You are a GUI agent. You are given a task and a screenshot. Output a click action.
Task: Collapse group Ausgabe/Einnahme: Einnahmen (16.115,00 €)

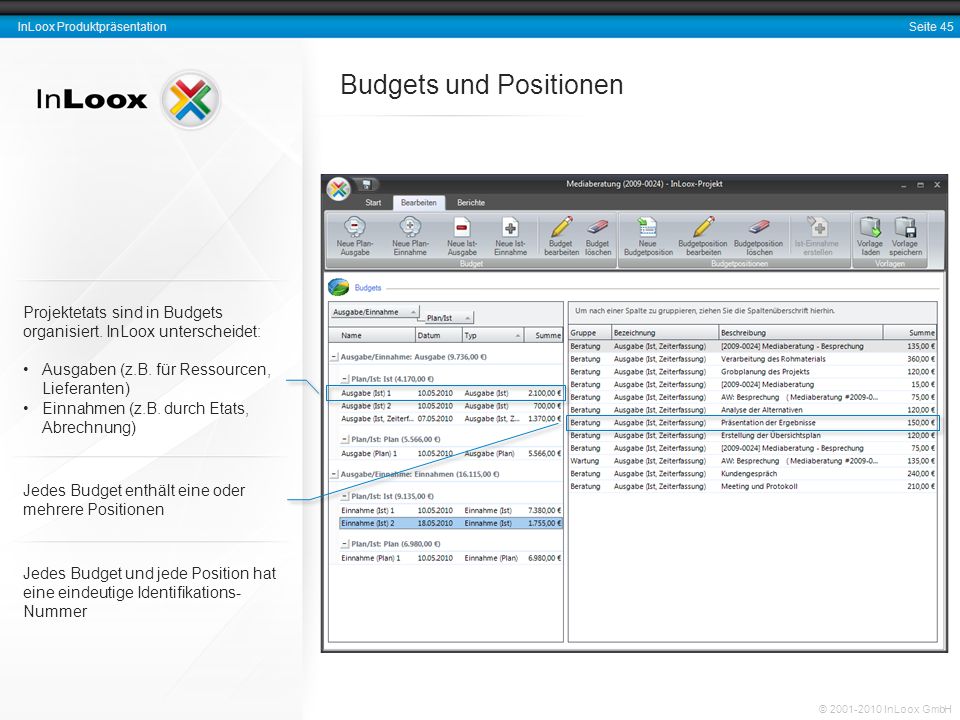tap(334, 474)
